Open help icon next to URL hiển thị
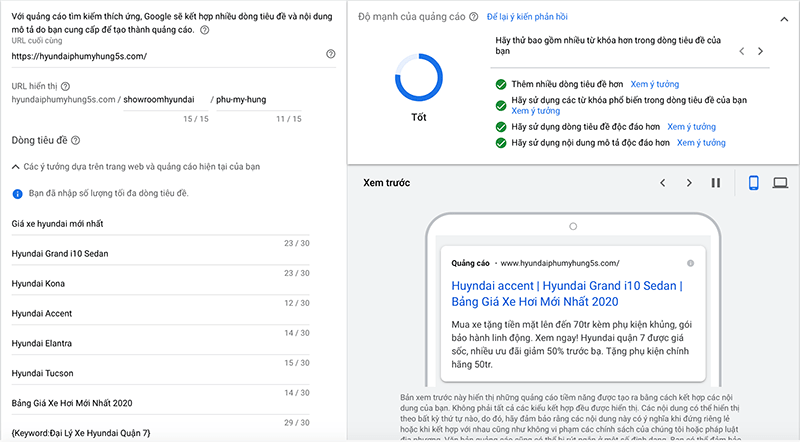The image size is (800, 442). [x=65, y=86]
